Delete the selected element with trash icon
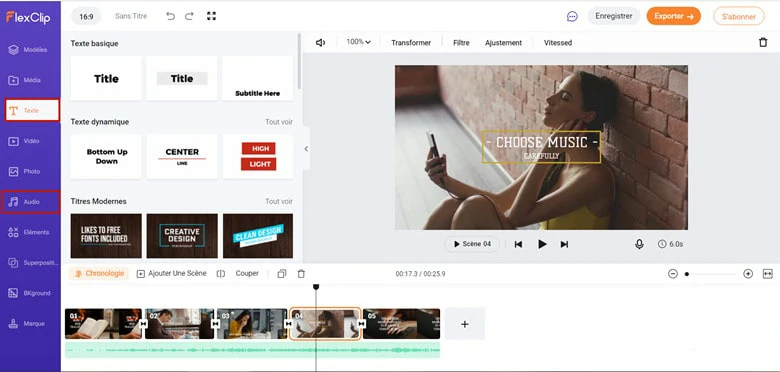 click(x=763, y=42)
